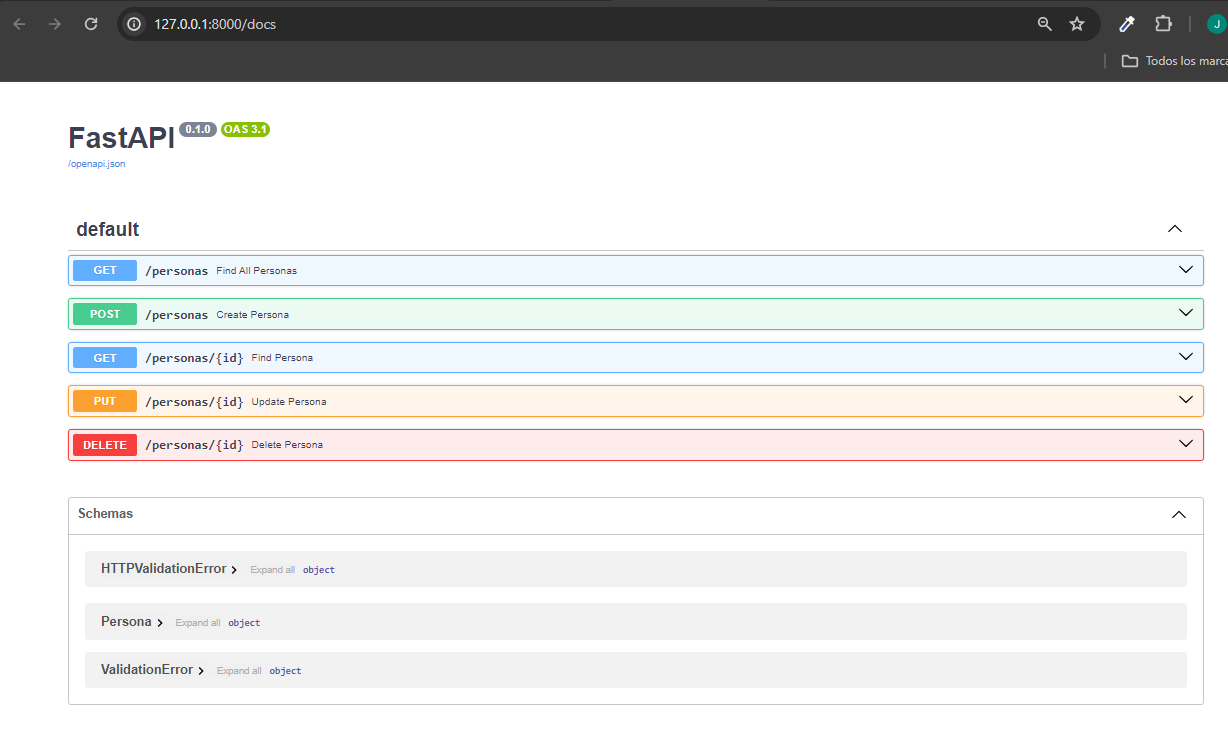This screenshot has height=740, width=1228.
Task: Open the profile avatar J
Action: point(1217,24)
